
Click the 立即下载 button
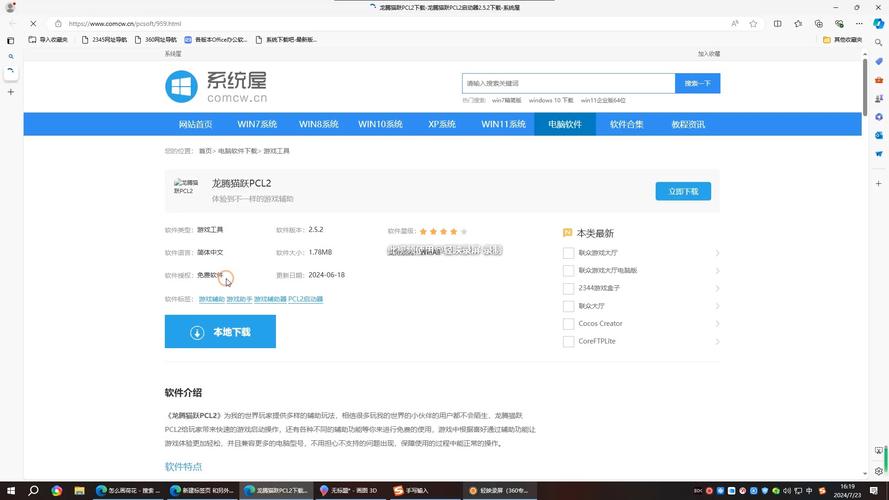point(683,192)
